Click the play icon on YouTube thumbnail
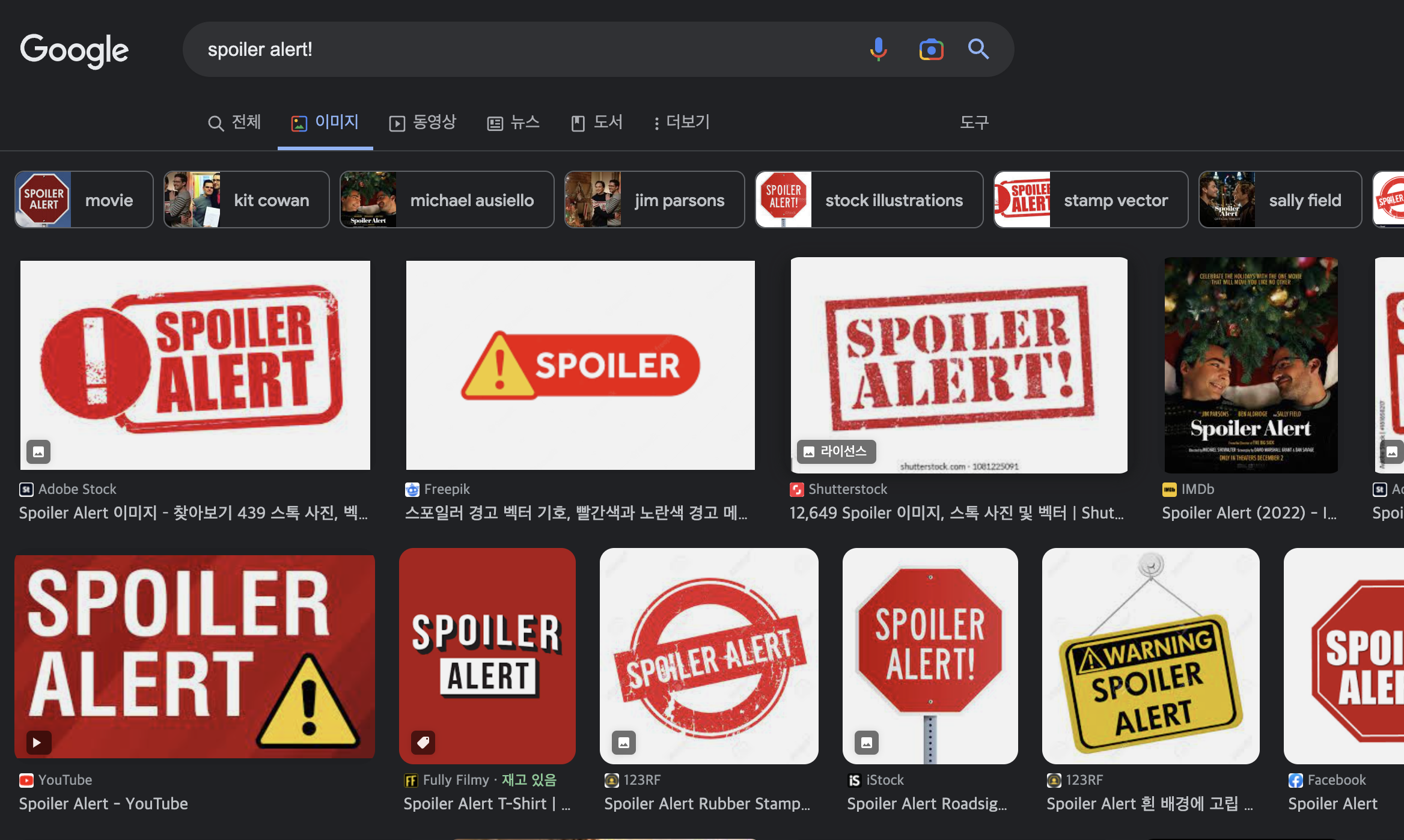Image resolution: width=1404 pixels, height=840 pixels. (x=38, y=743)
